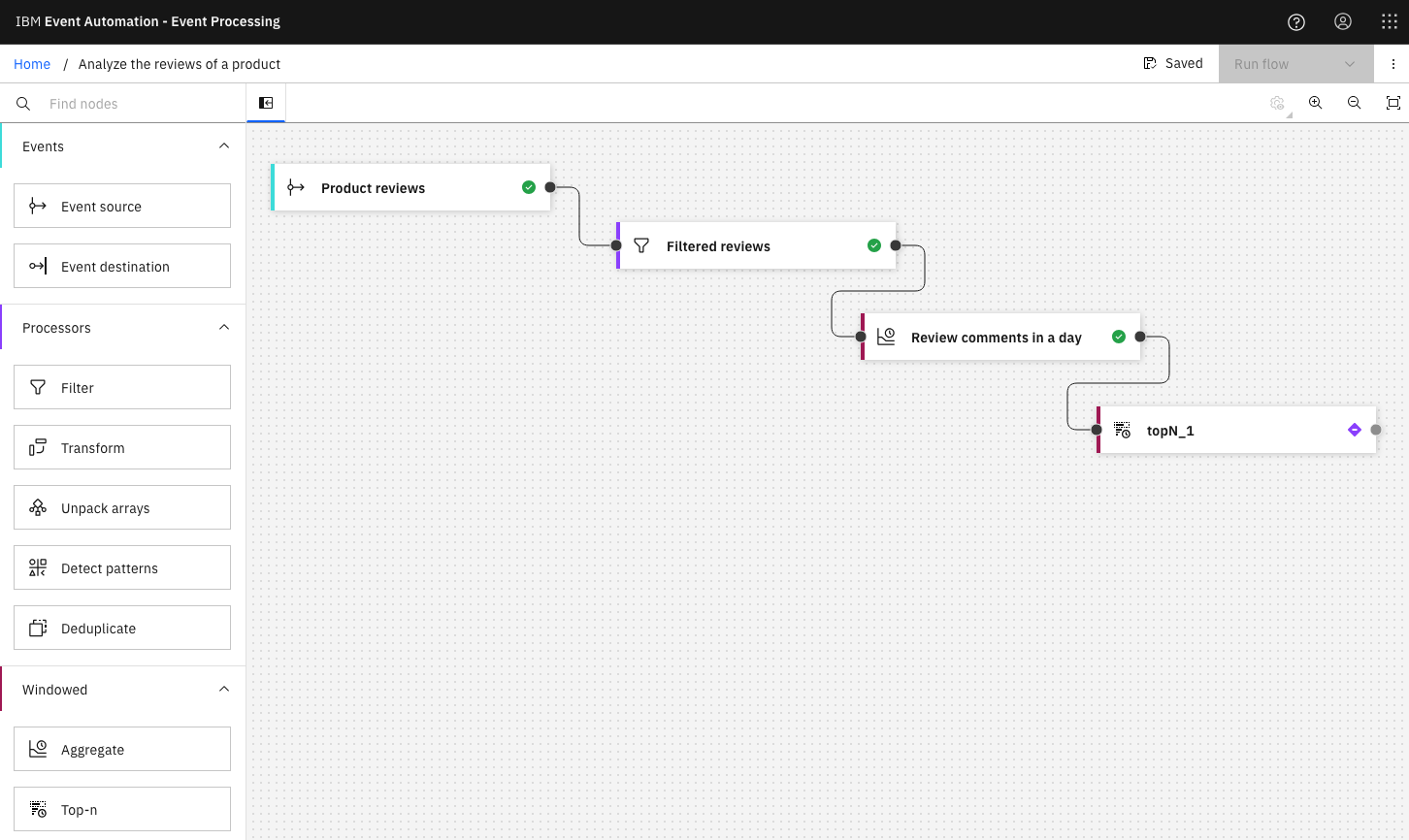Click the zoom in magnifier icon
The image size is (1409, 840).
coord(1316,103)
